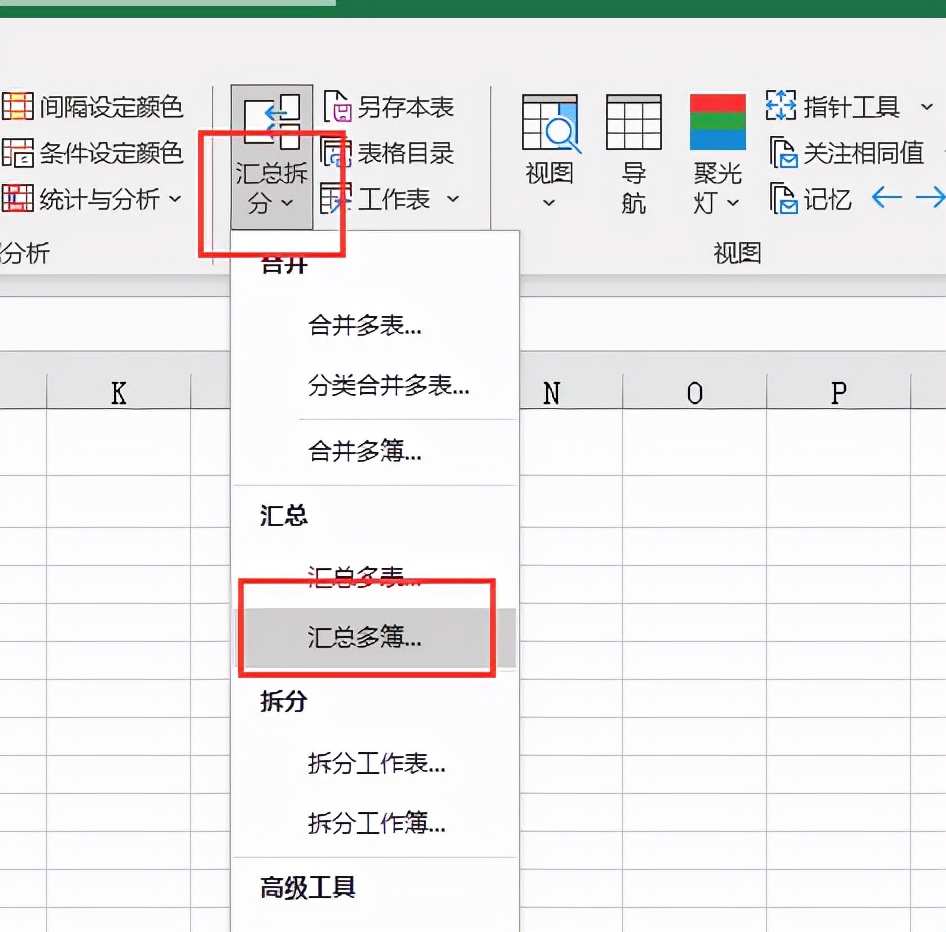Screen dimensions: 946x932
Task: Click the 汇总拆分 split button icon
Action: 271,121
